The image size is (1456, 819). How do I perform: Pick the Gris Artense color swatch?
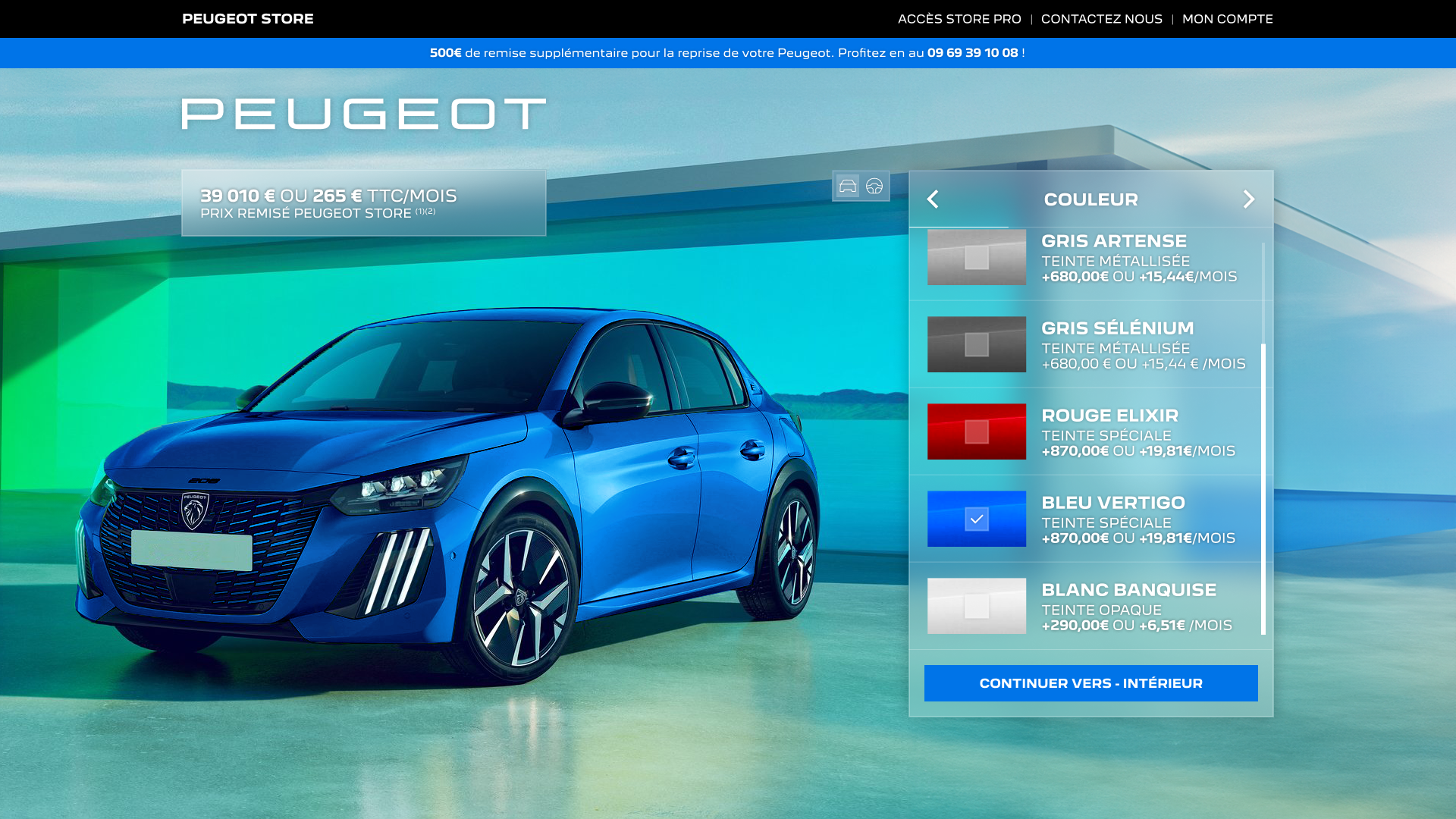click(x=977, y=258)
